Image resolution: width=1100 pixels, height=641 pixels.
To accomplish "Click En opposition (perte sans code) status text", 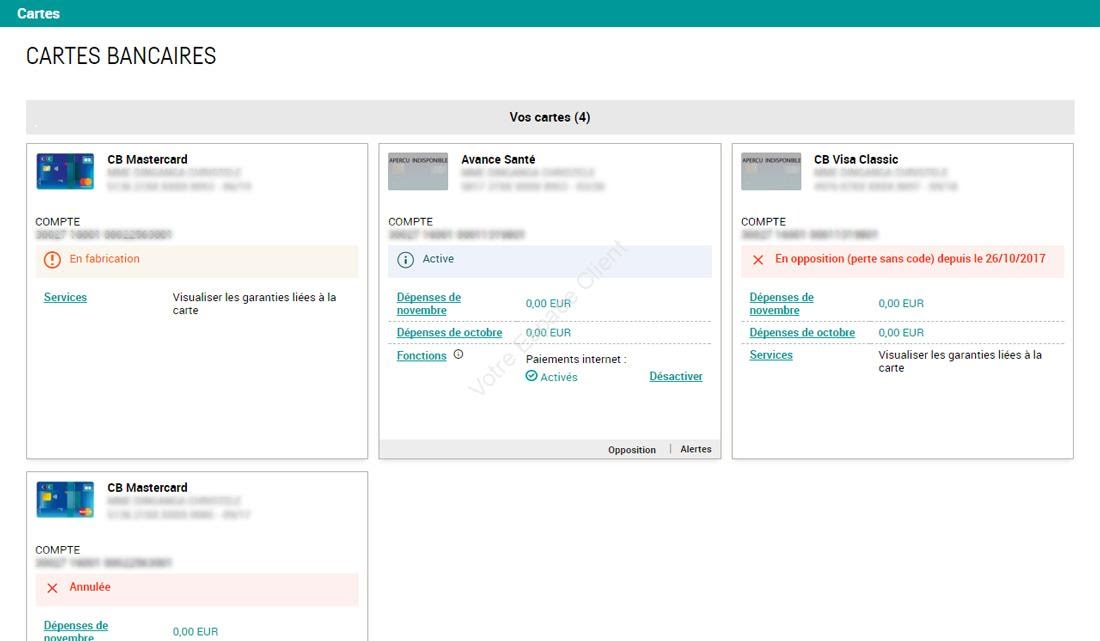I will coord(910,259).
